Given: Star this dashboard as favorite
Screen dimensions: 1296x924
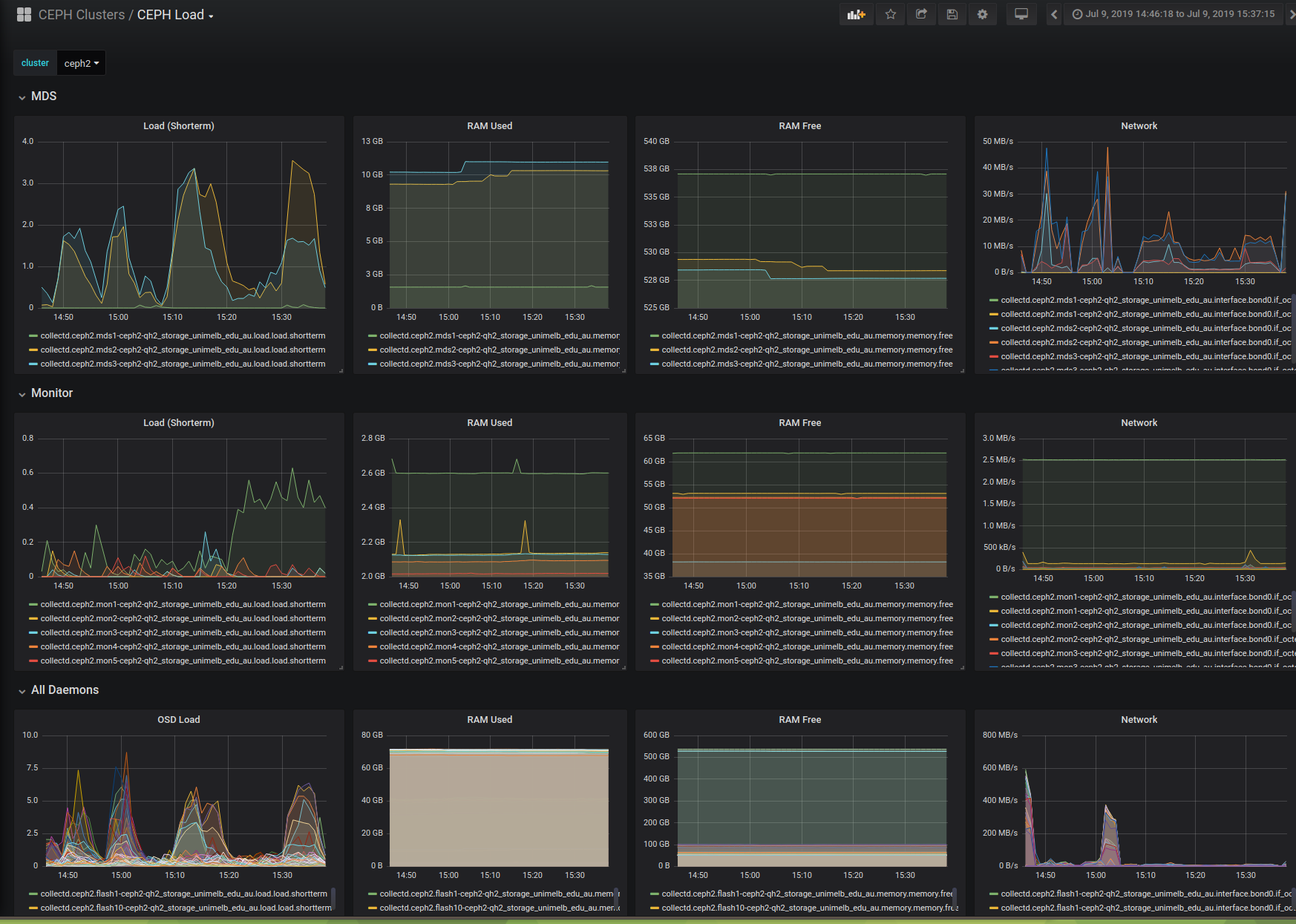Looking at the screenshot, I should tap(891, 14).
